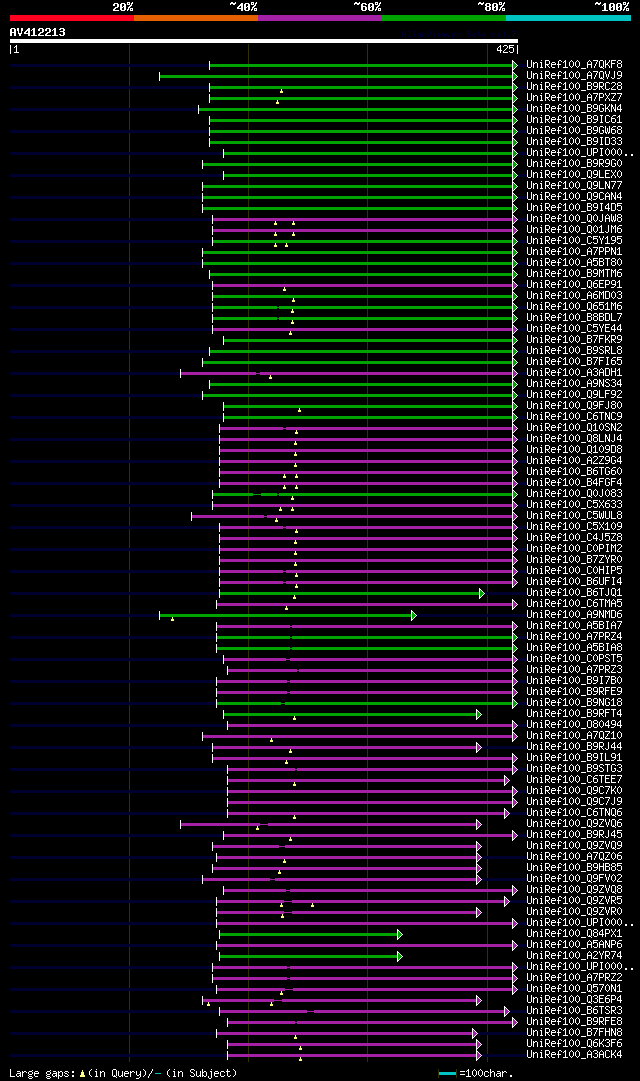
Task: Click the UniRef100_Q10SN2 label
Action: pyautogui.click(x=574, y=428)
